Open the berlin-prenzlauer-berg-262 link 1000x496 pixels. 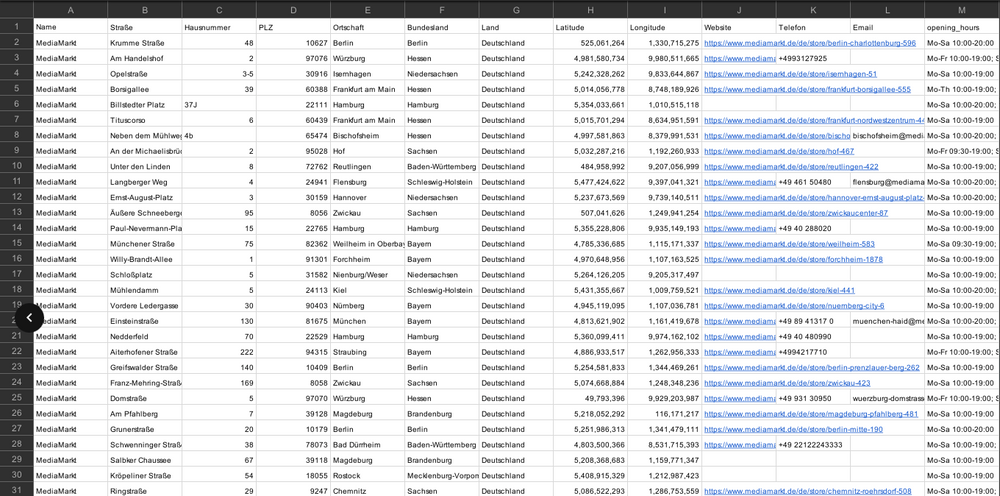pyautogui.click(x=812, y=367)
